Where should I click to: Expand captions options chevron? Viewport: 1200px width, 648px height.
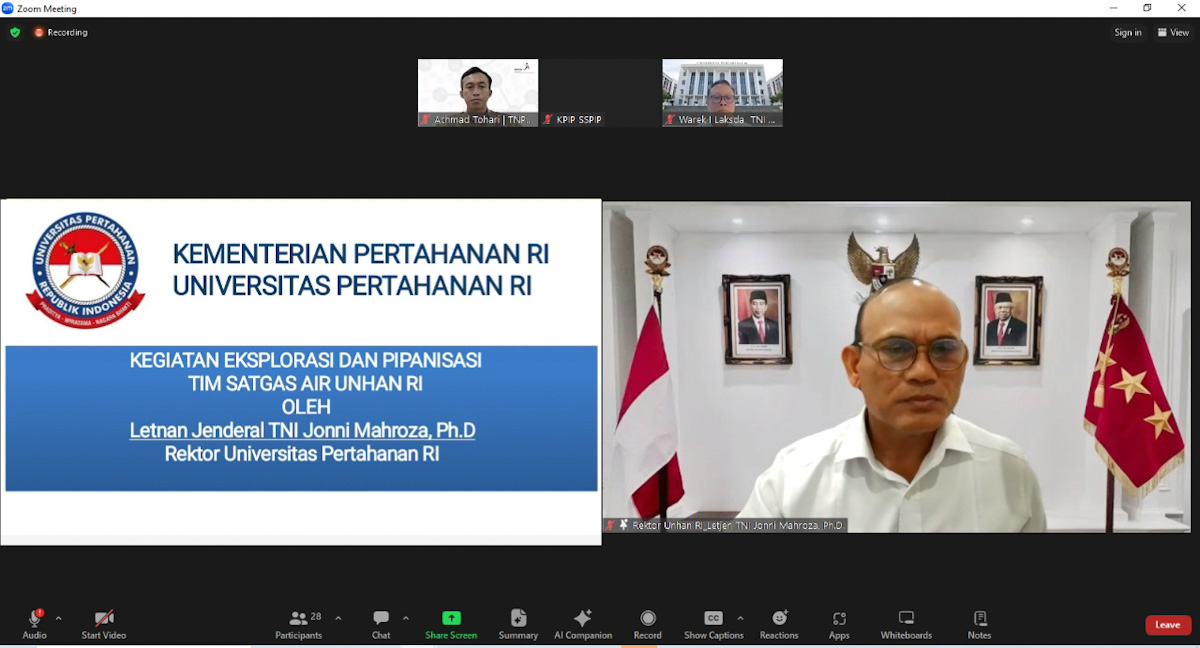(x=740, y=618)
